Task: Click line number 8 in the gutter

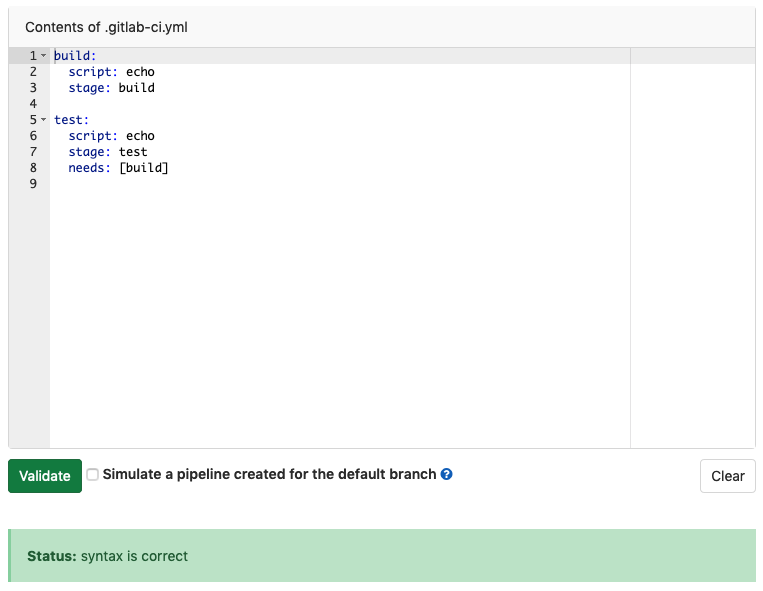Action: pyautogui.click(x=33, y=168)
